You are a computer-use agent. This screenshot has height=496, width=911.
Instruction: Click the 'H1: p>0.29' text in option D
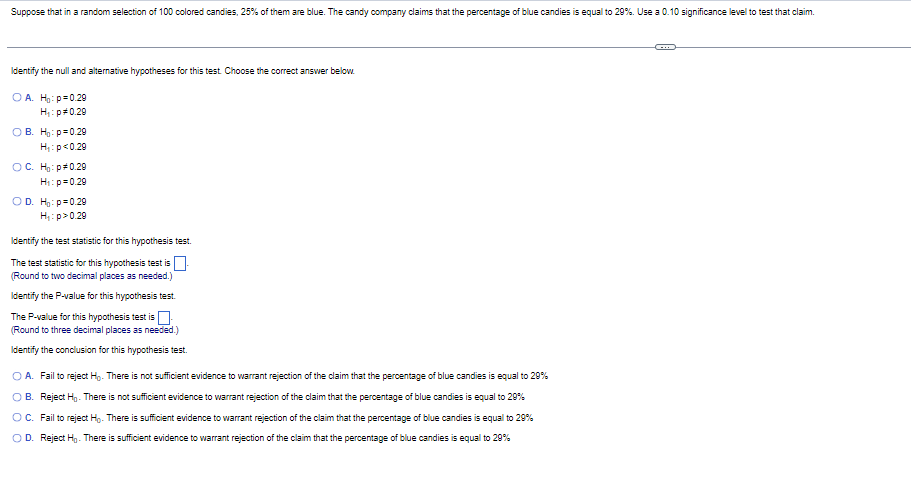tap(63, 216)
